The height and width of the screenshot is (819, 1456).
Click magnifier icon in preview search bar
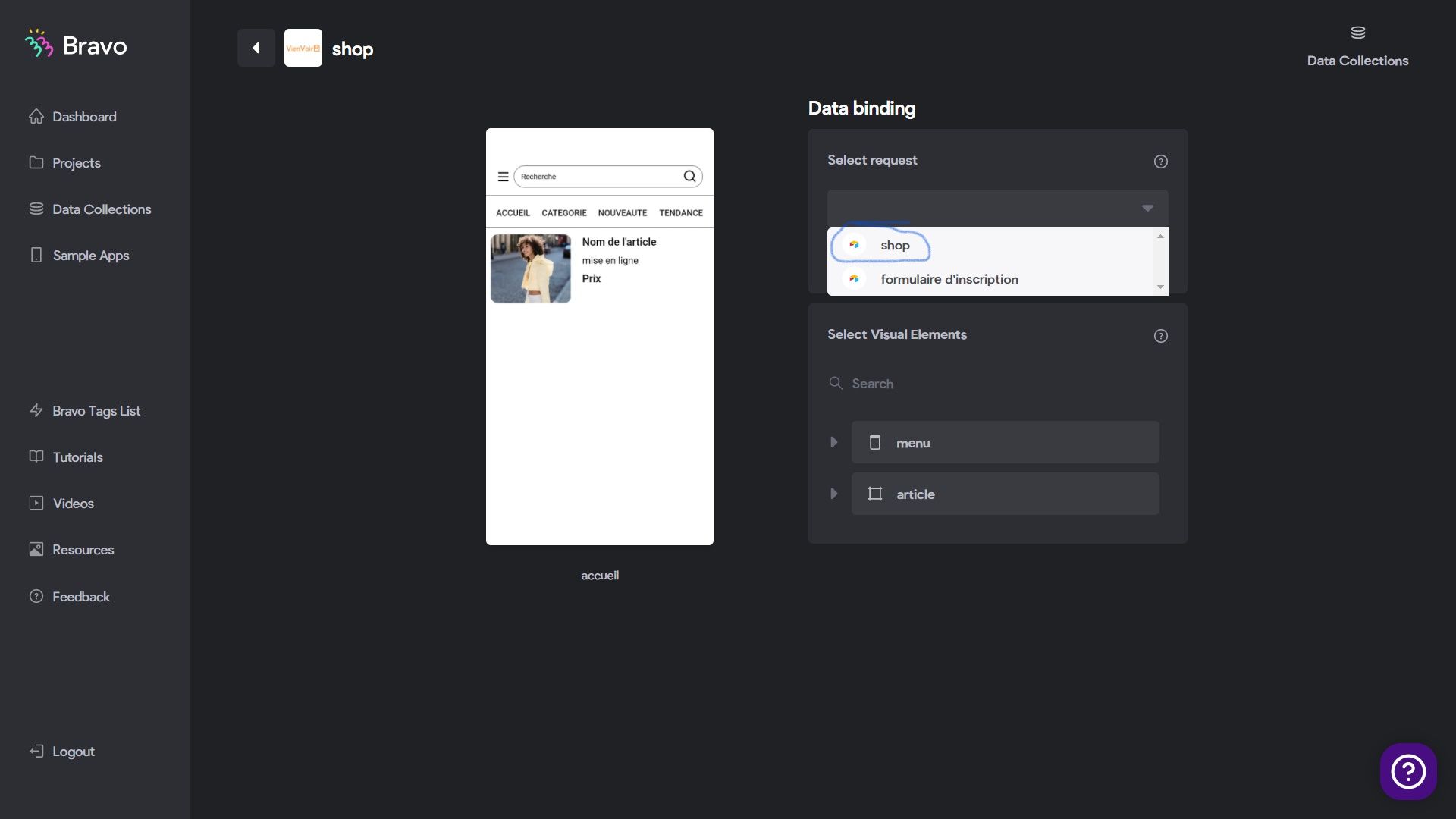pyautogui.click(x=689, y=177)
